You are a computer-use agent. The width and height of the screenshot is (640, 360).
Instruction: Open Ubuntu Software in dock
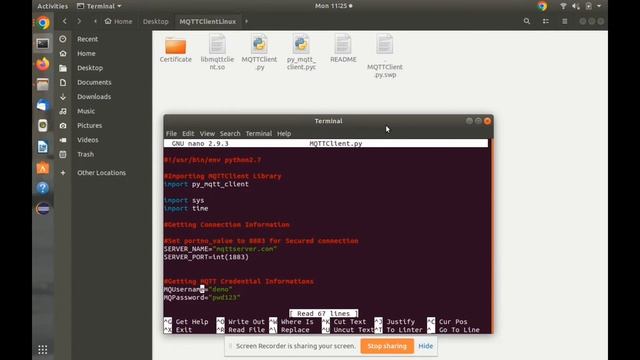point(43,167)
